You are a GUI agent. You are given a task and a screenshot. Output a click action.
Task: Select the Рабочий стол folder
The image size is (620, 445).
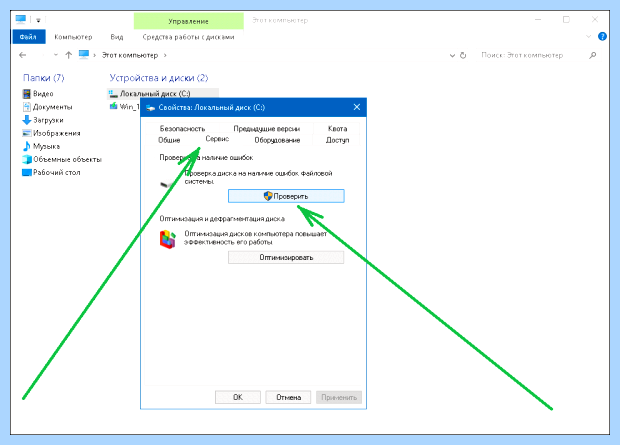[51, 172]
